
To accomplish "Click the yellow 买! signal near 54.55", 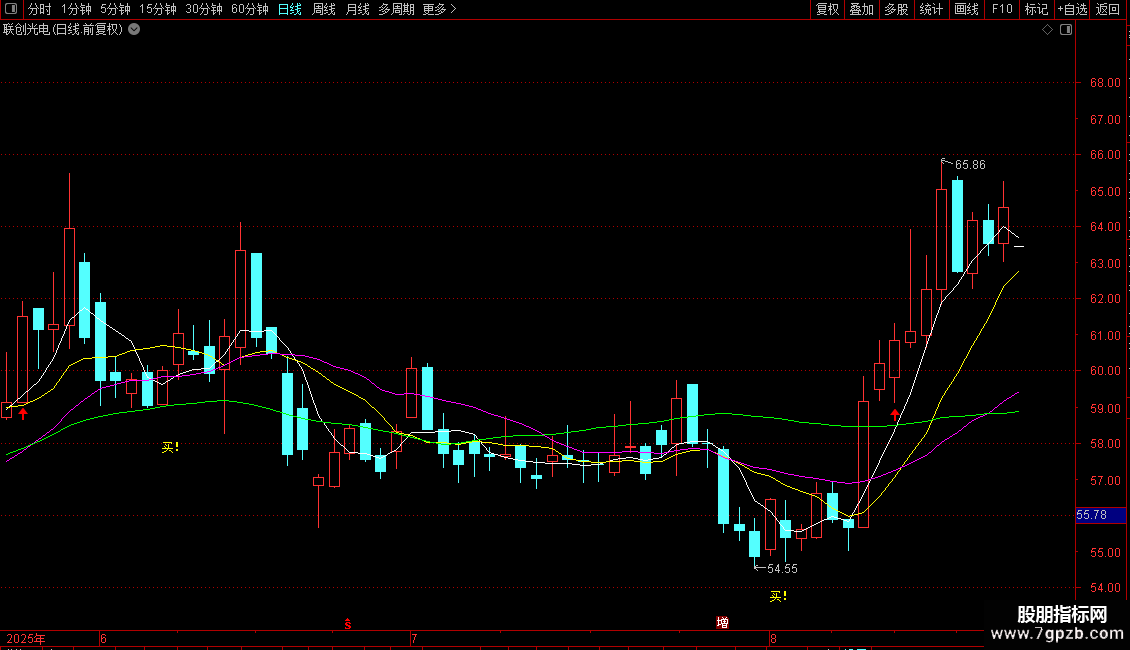I will coord(778,596).
